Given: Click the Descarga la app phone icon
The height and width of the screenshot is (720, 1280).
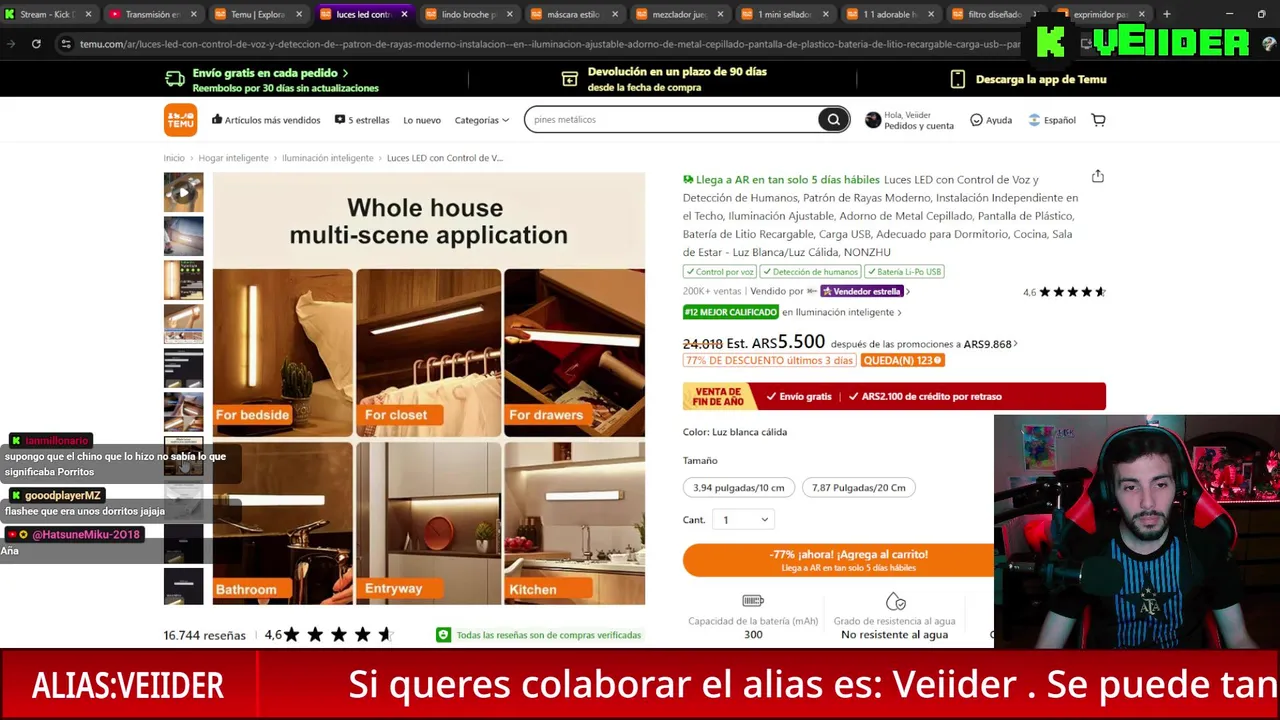Looking at the screenshot, I should [x=957, y=79].
